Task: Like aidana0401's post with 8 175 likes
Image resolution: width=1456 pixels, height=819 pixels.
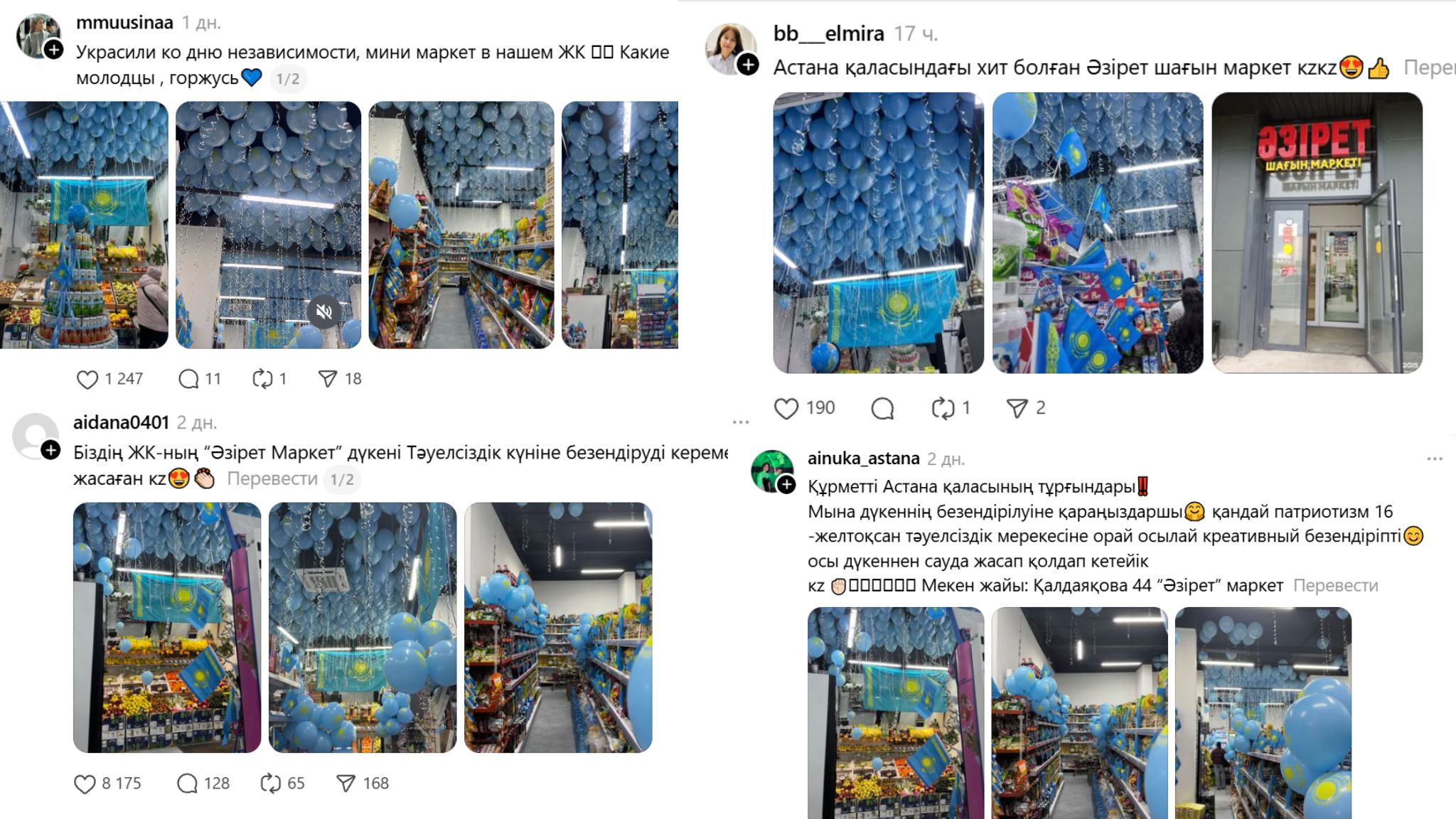Action: pyautogui.click(x=85, y=783)
